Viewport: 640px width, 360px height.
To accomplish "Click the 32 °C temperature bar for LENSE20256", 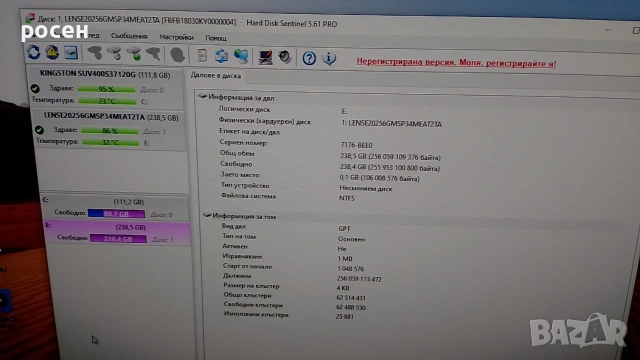I will click(111, 142).
